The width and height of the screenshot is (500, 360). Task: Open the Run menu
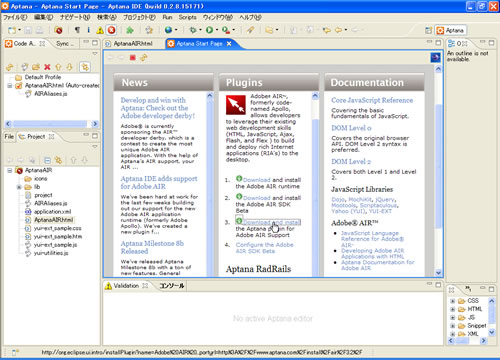coord(167,17)
